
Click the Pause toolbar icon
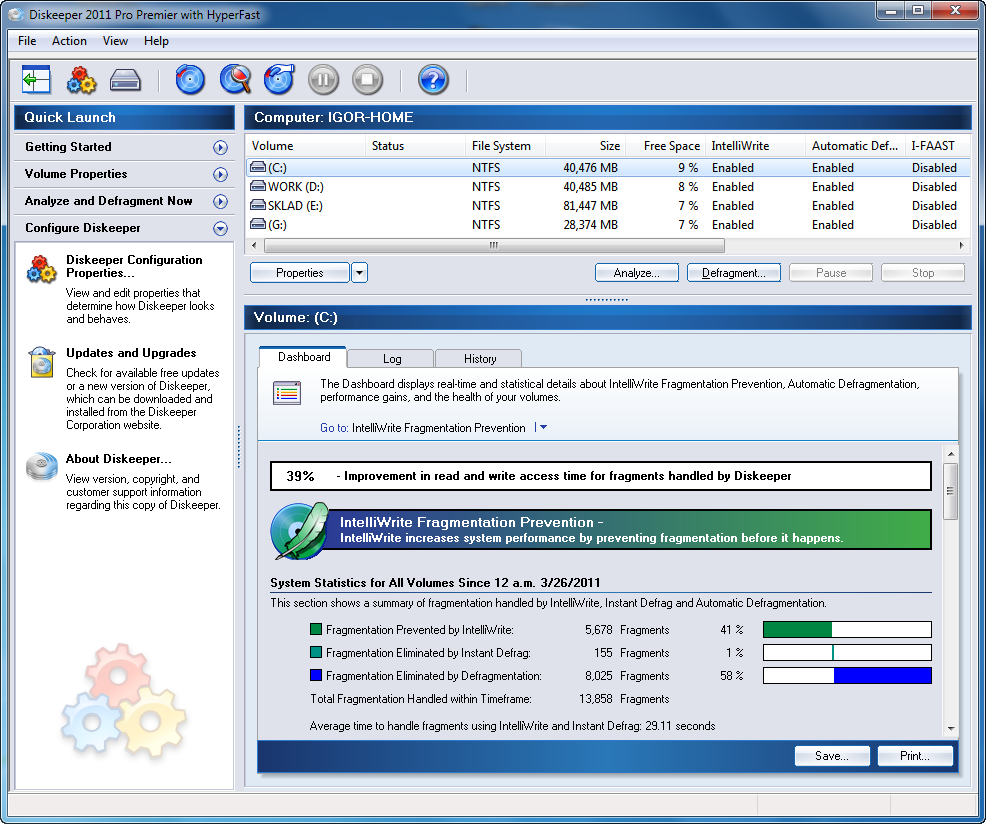323,80
